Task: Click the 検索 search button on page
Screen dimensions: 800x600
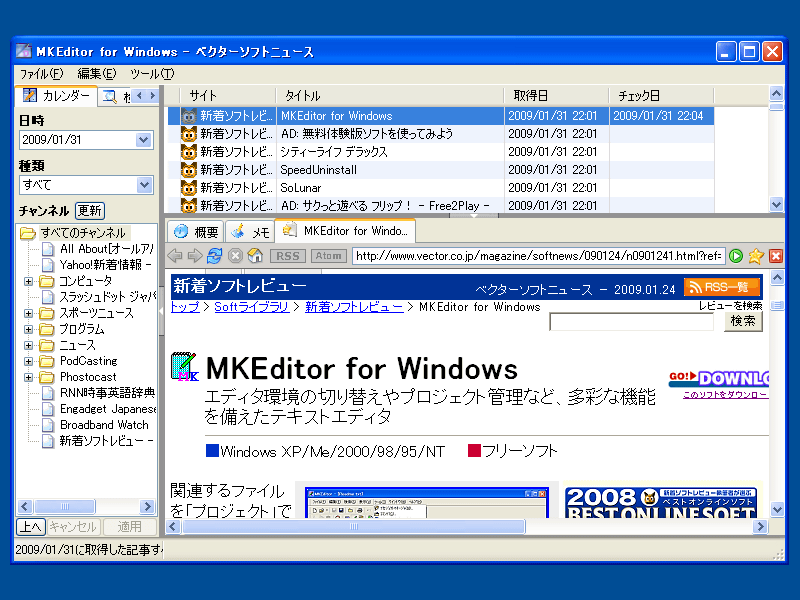Action: pyautogui.click(x=743, y=321)
